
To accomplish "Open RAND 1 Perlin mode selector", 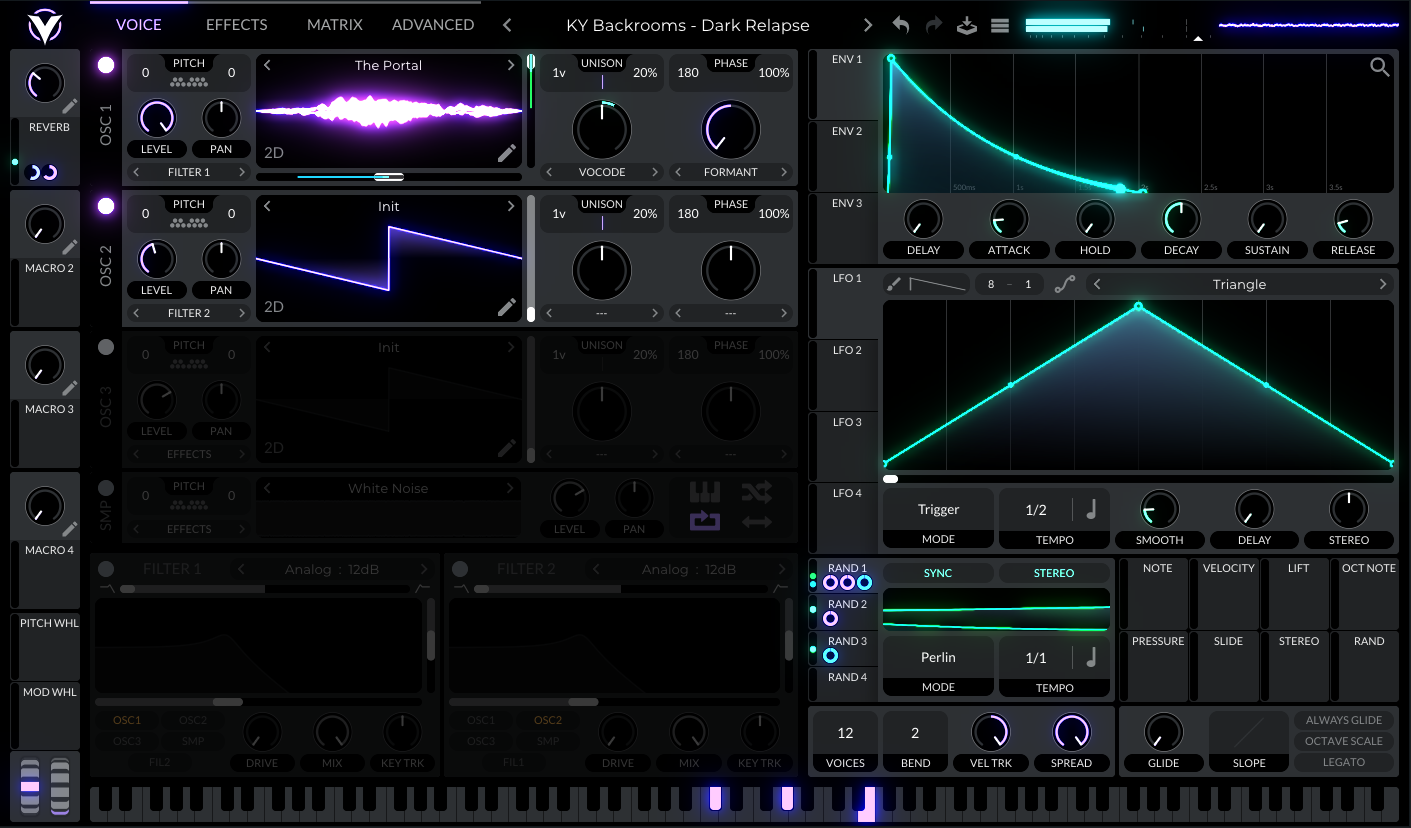I will pyautogui.click(x=938, y=666).
